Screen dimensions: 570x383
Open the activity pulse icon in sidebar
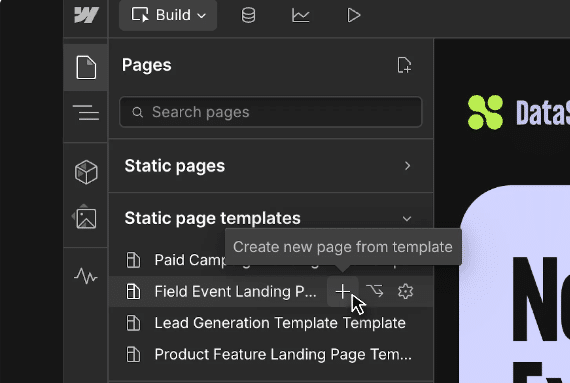86,275
